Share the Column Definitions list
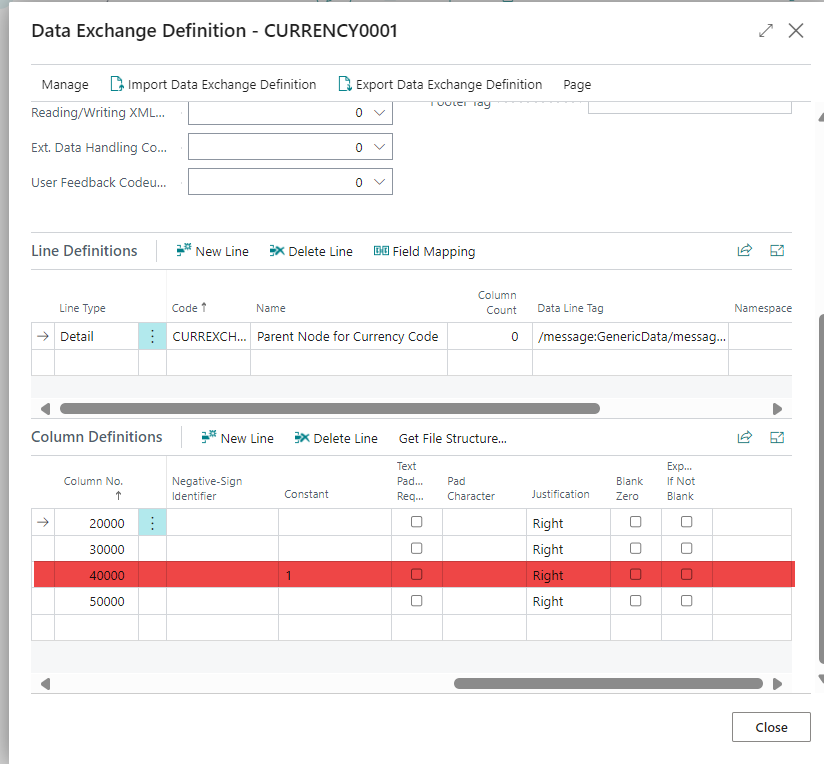Screen dimensions: 824x764 (745, 437)
